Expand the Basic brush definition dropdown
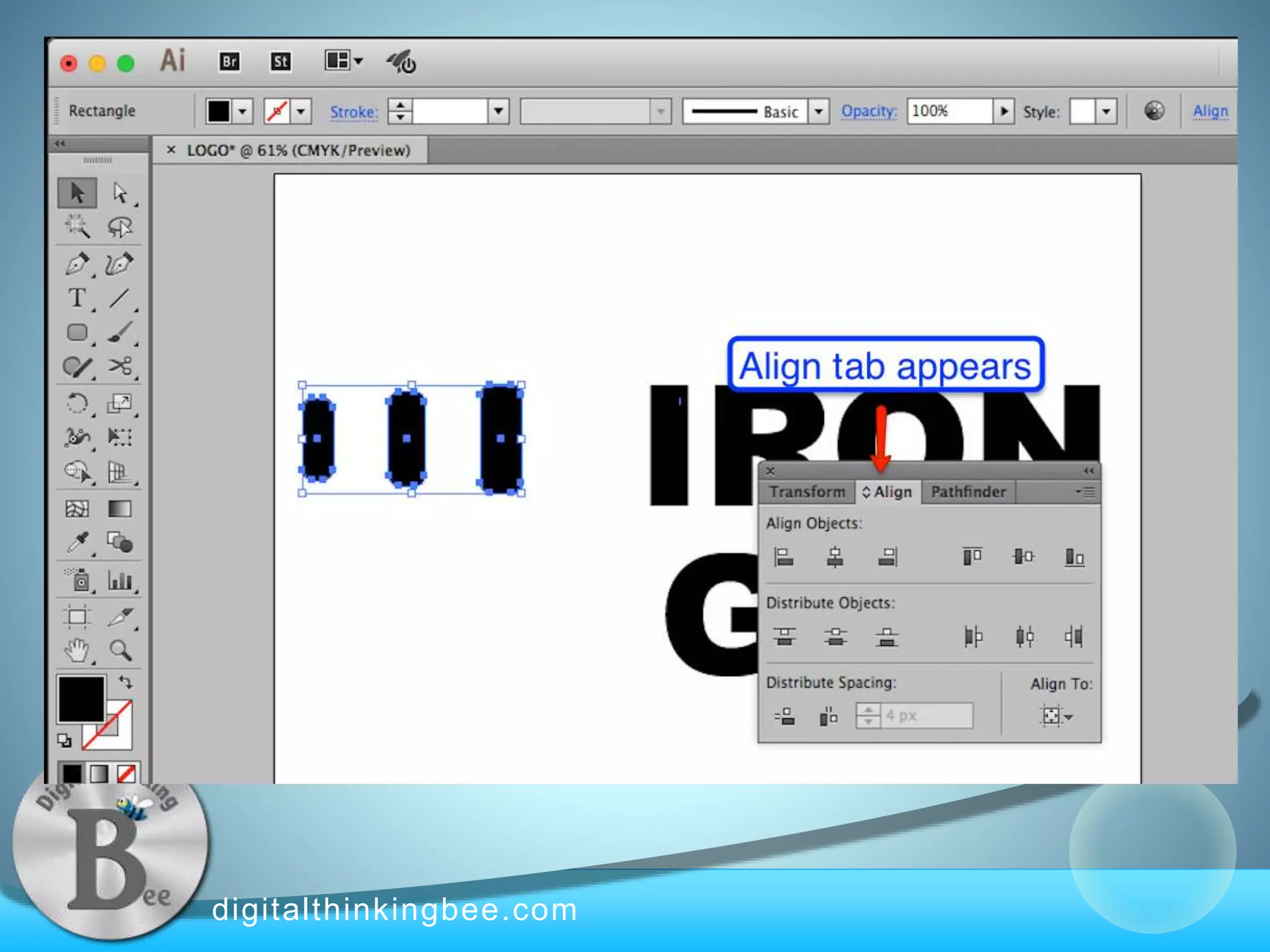Screen dimensions: 1270x952 click(819, 112)
